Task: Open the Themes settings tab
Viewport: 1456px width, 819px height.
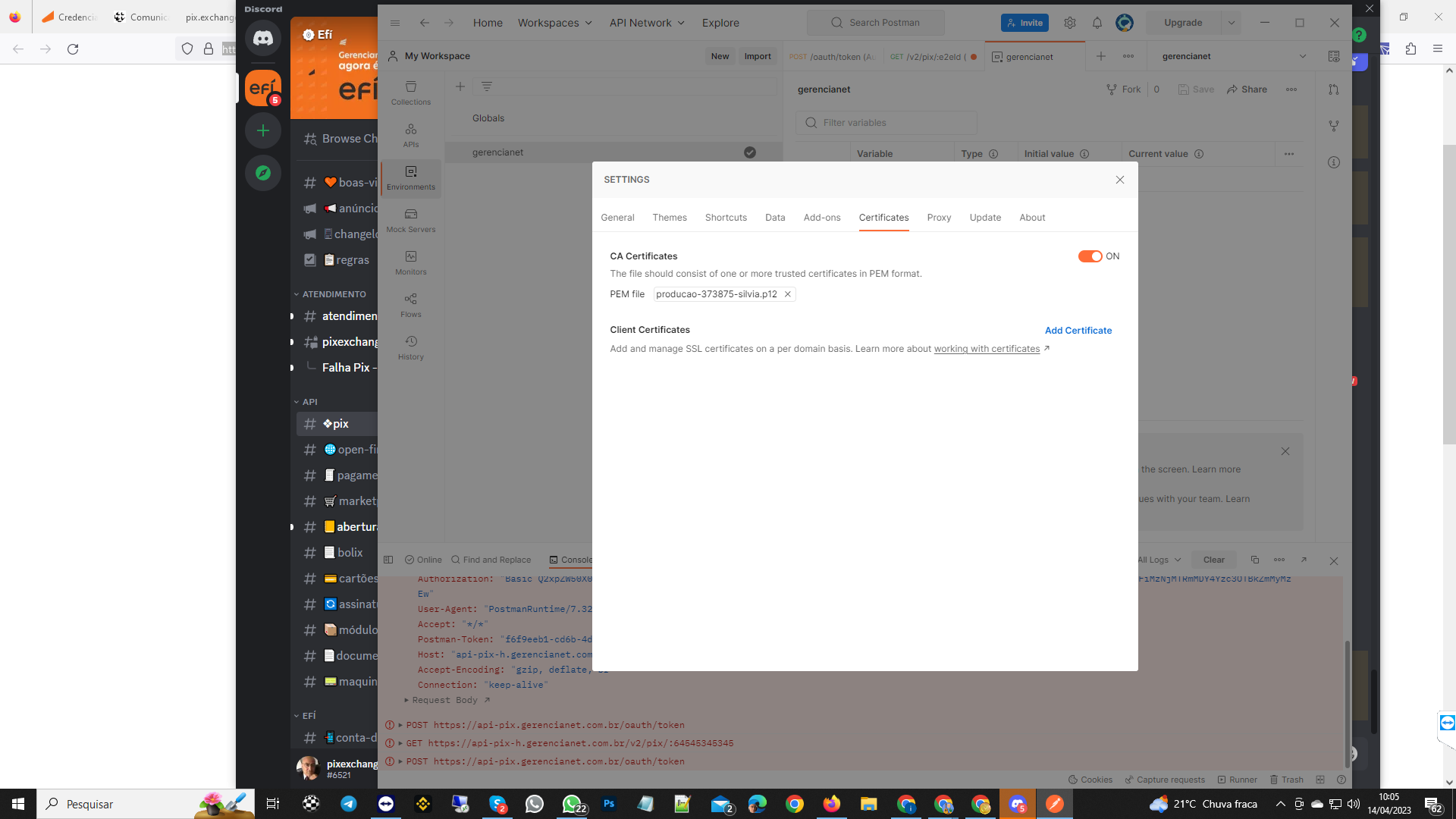Action: (x=670, y=218)
